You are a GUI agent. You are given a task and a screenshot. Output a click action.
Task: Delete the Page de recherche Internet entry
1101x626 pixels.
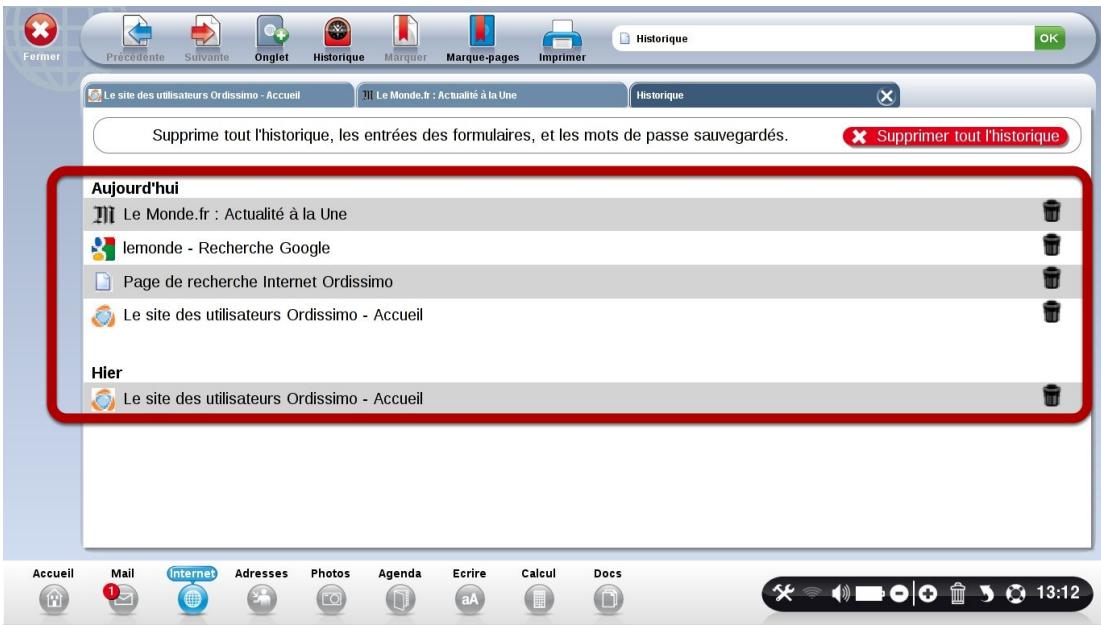coord(1051,278)
